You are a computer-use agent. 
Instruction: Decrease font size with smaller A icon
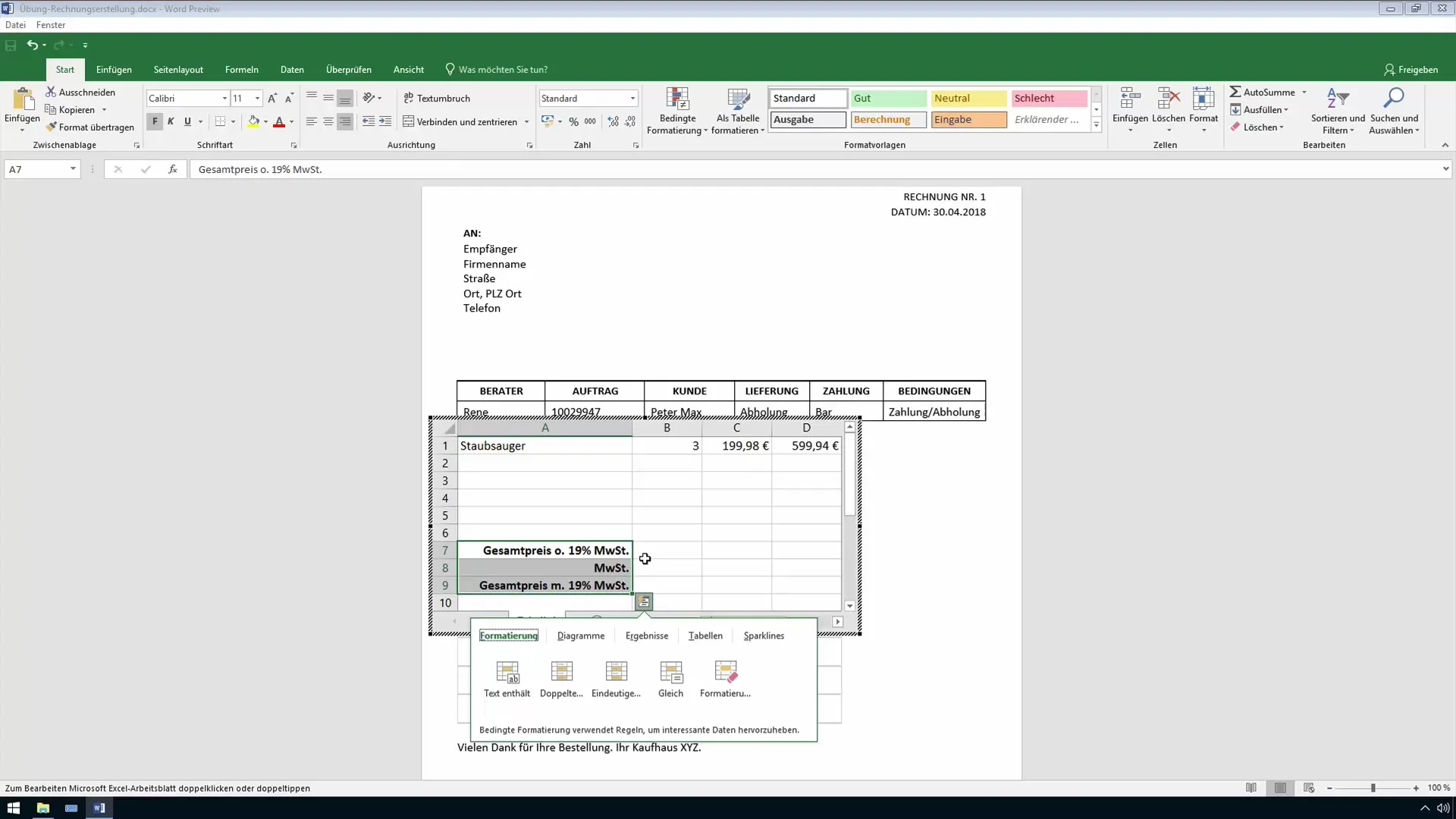(x=289, y=99)
